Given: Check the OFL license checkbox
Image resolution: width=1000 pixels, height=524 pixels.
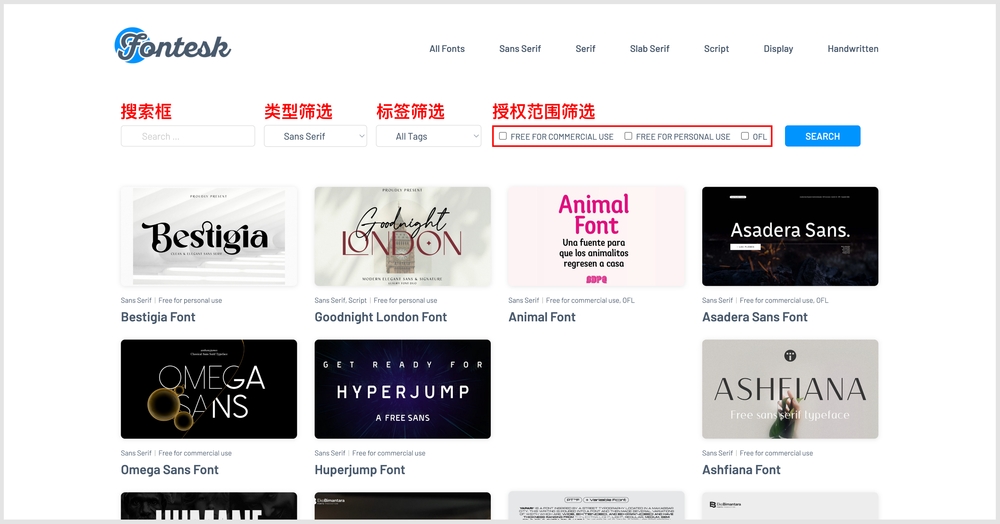Looking at the screenshot, I should click(745, 136).
